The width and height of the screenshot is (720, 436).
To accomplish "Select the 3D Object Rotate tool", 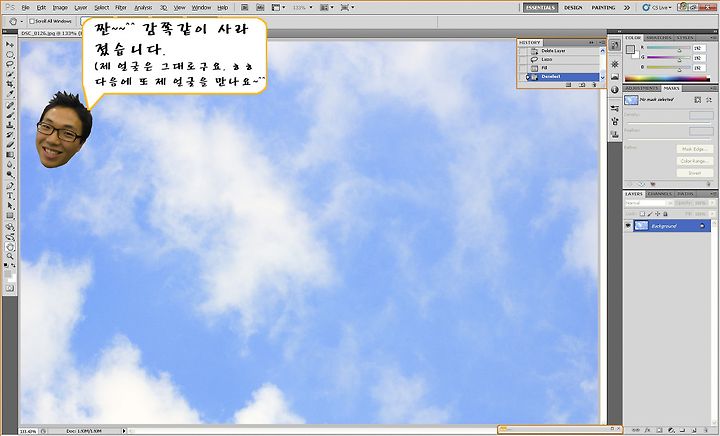I will [10, 227].
